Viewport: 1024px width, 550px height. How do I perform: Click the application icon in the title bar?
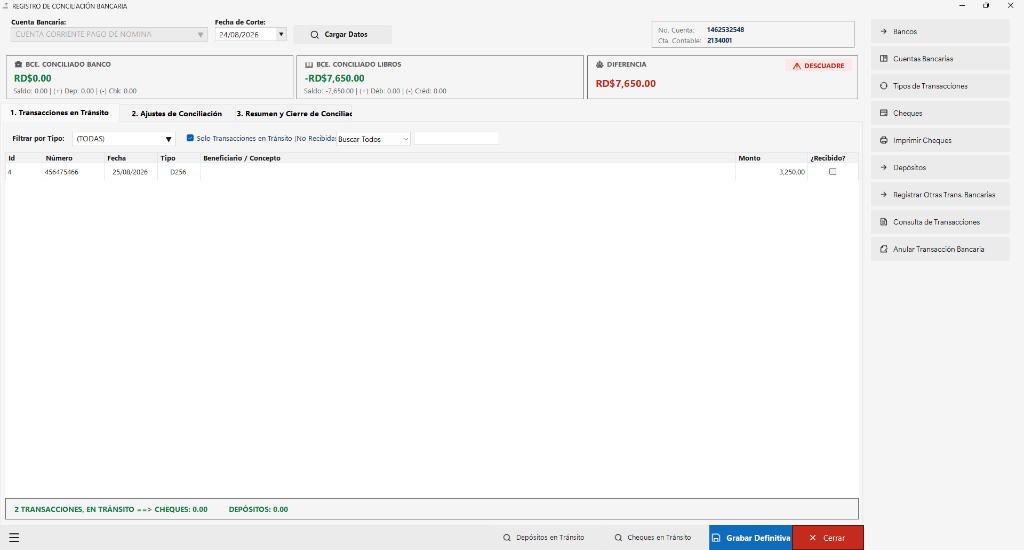[x=6, y=6]
